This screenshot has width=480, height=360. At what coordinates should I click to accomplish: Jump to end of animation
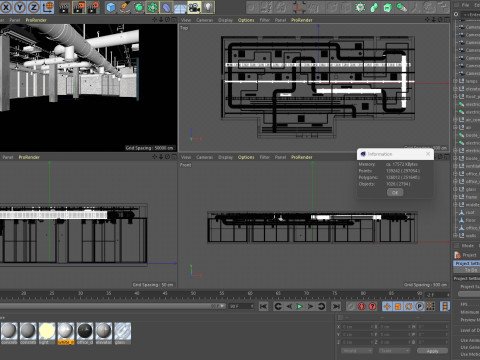coord(336,306)
